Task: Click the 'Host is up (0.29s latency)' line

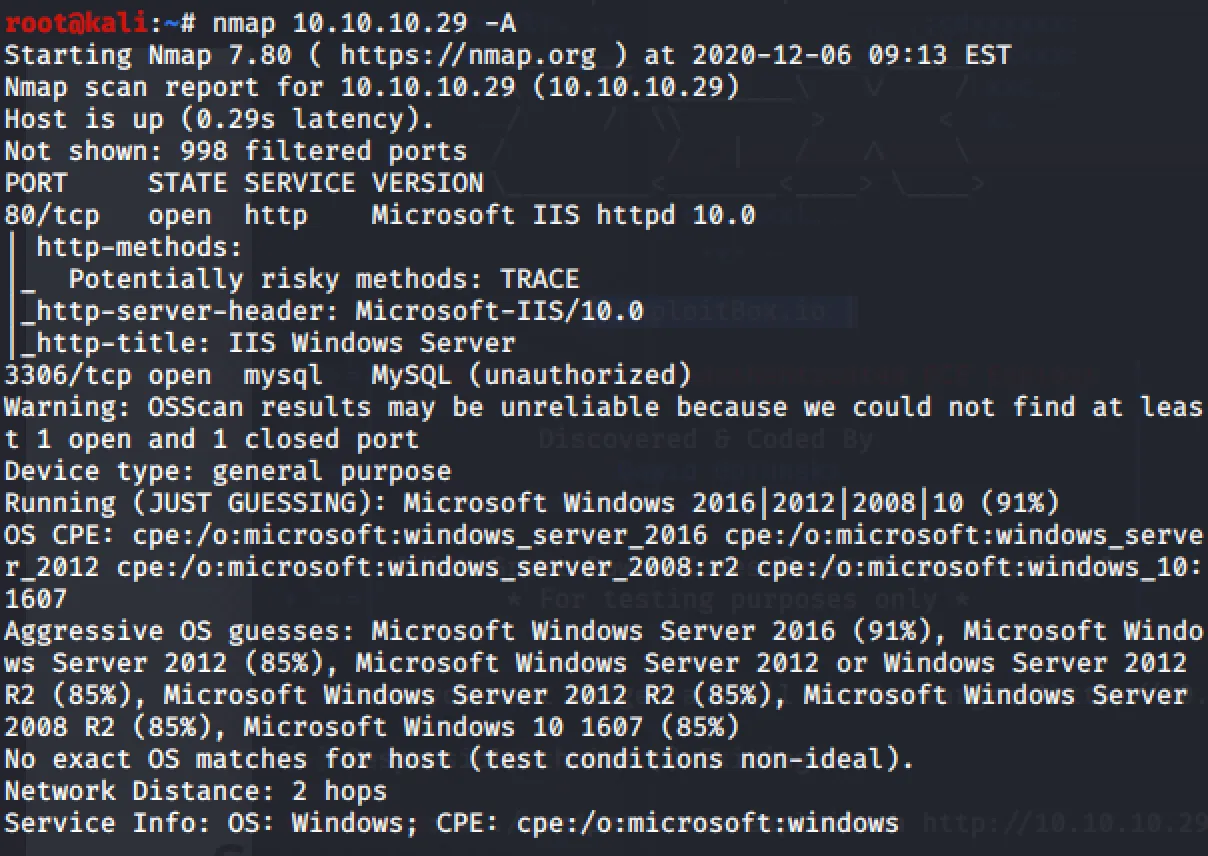Action: (x=220, y=119)
